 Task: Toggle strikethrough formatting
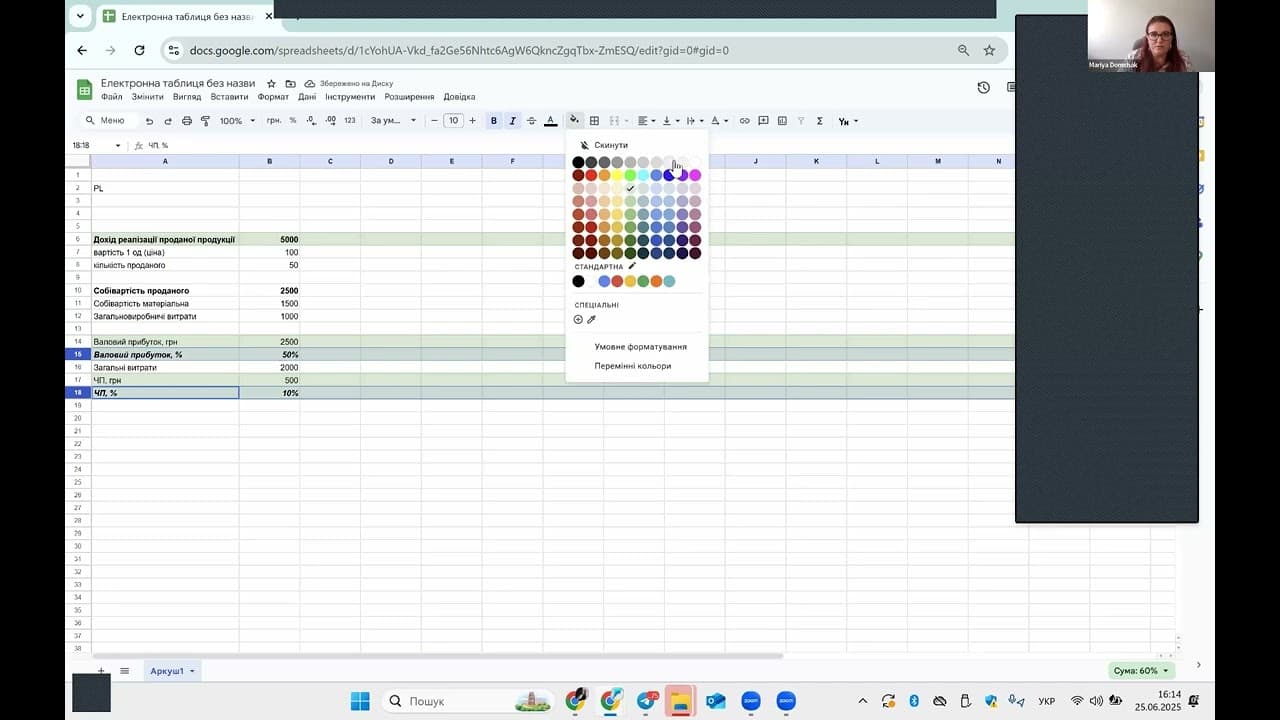pos(531,121)
